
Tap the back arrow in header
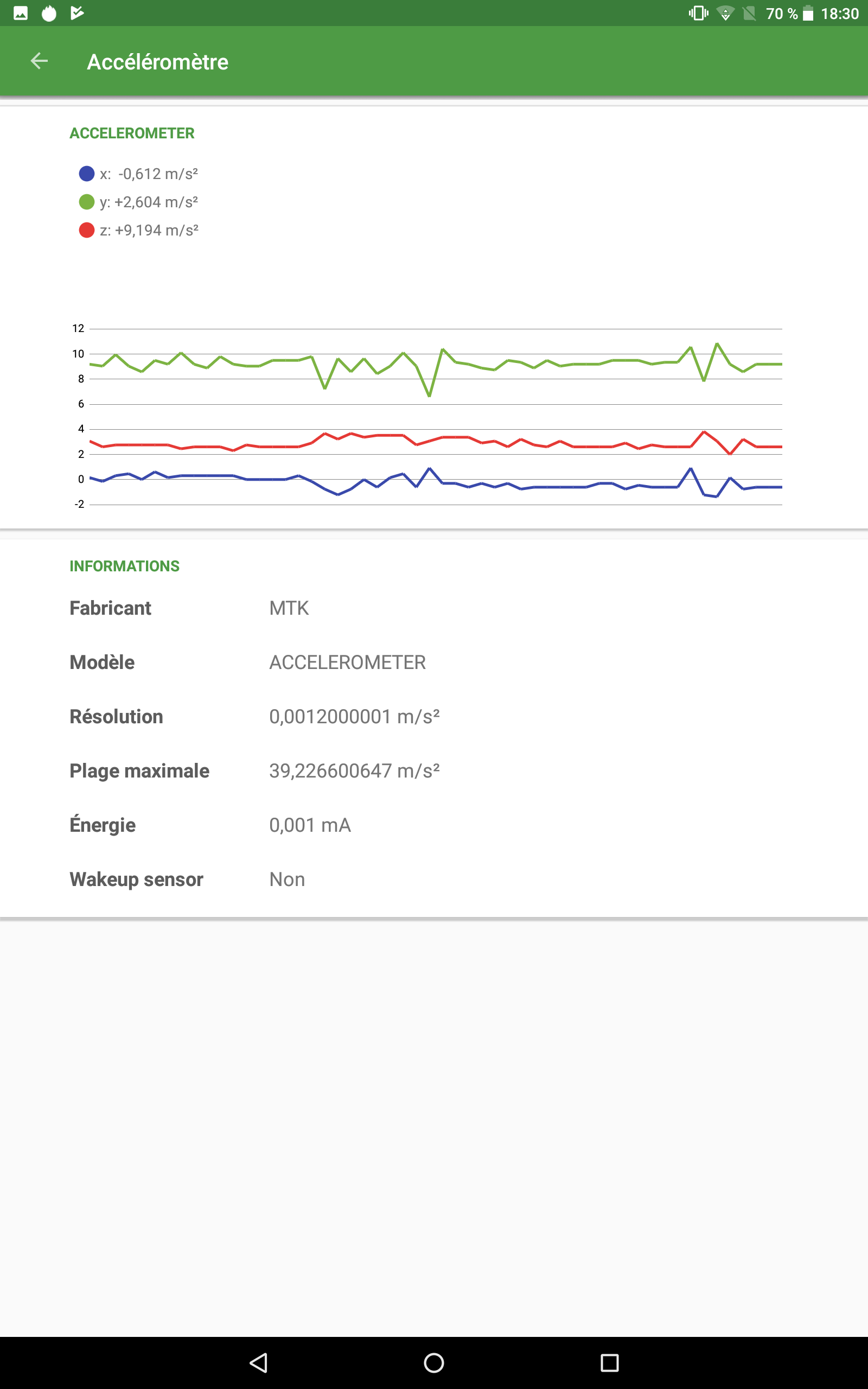click(x=39, y=61)
